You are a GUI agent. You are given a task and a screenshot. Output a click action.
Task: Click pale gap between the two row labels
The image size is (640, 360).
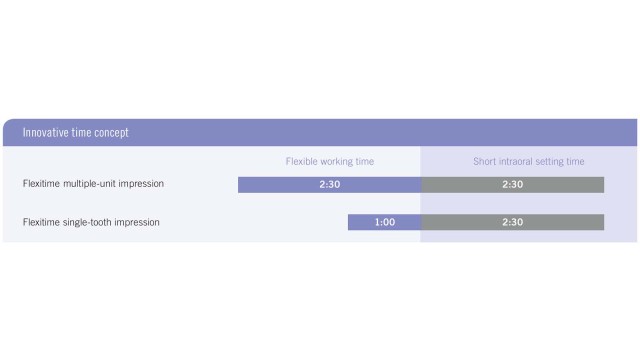(93, 203)
